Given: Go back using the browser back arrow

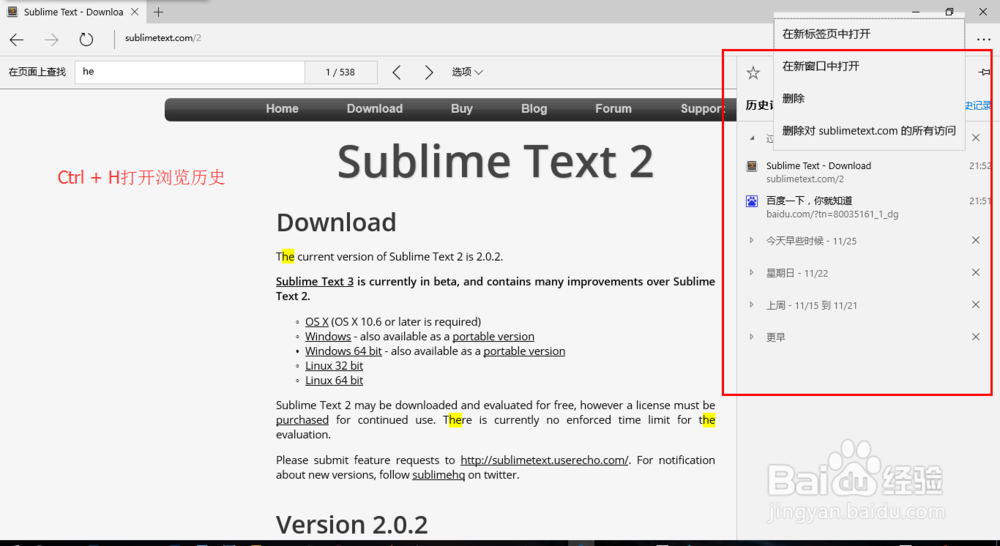Looking at the screenshot, I should 17,40.
